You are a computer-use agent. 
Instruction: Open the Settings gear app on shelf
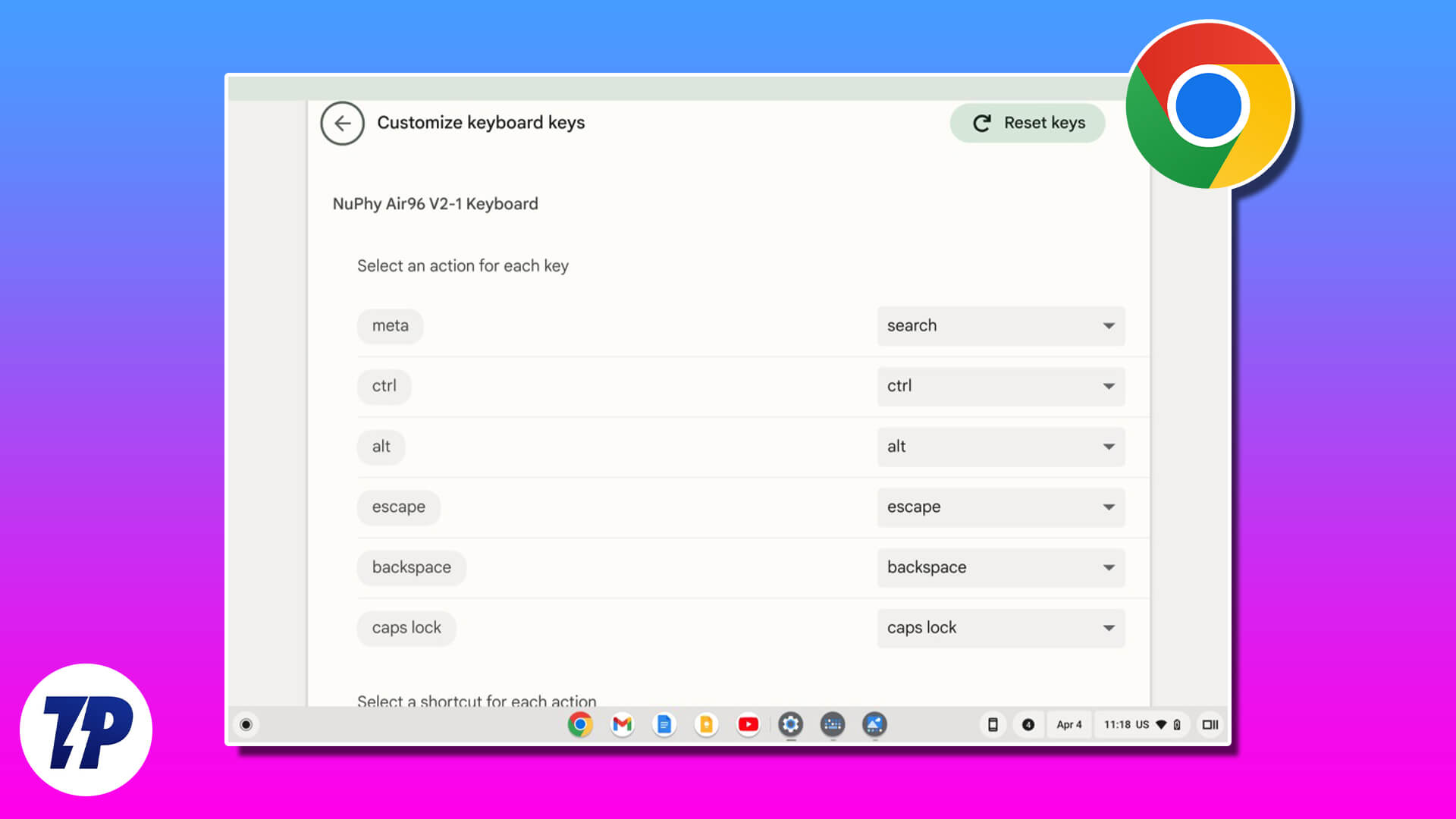[x=790, y=725]
